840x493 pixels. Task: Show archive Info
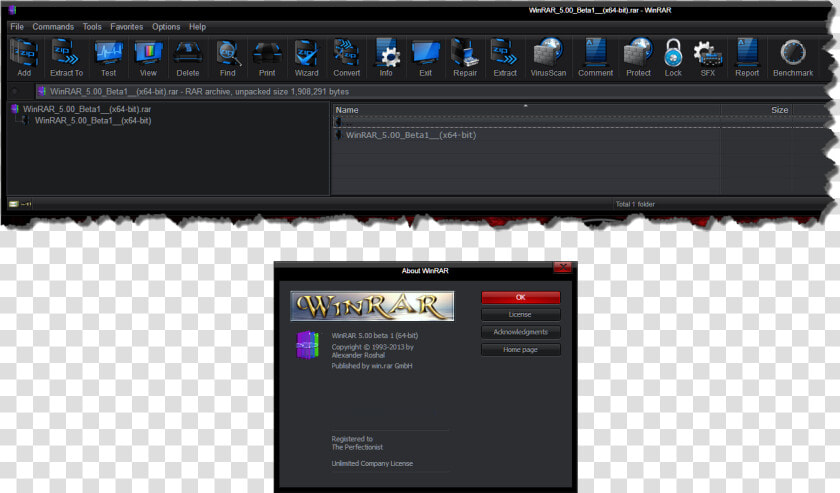tap(386, 58)
